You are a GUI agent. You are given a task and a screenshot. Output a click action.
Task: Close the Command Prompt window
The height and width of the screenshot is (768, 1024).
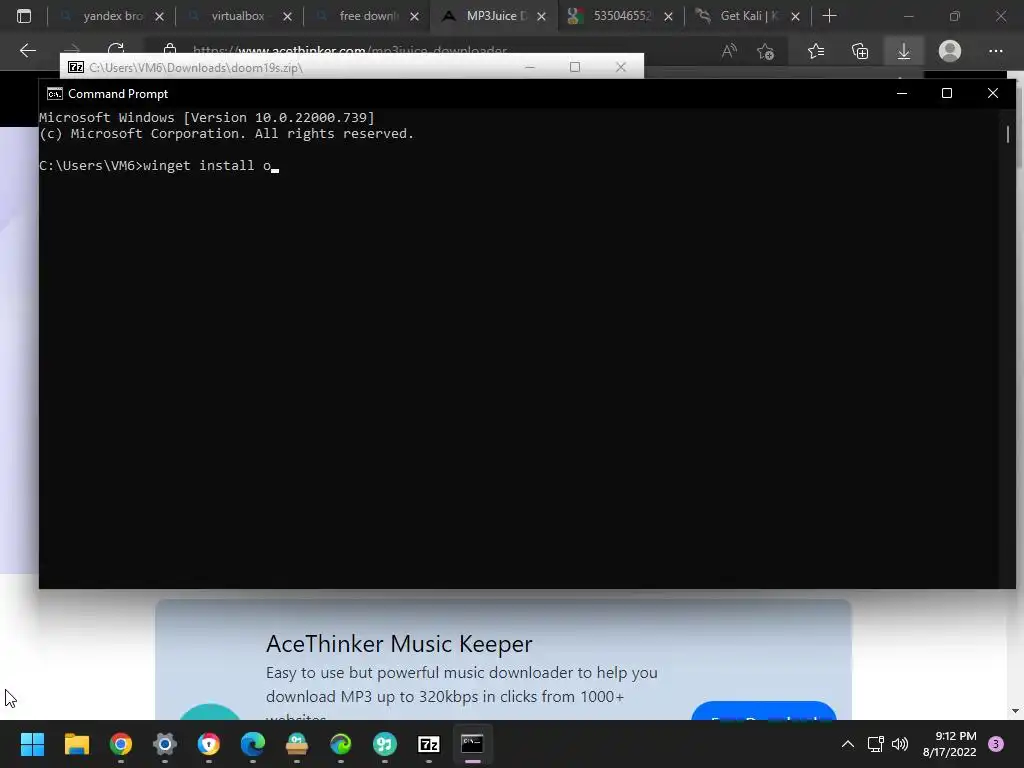(x=993, y=93)
